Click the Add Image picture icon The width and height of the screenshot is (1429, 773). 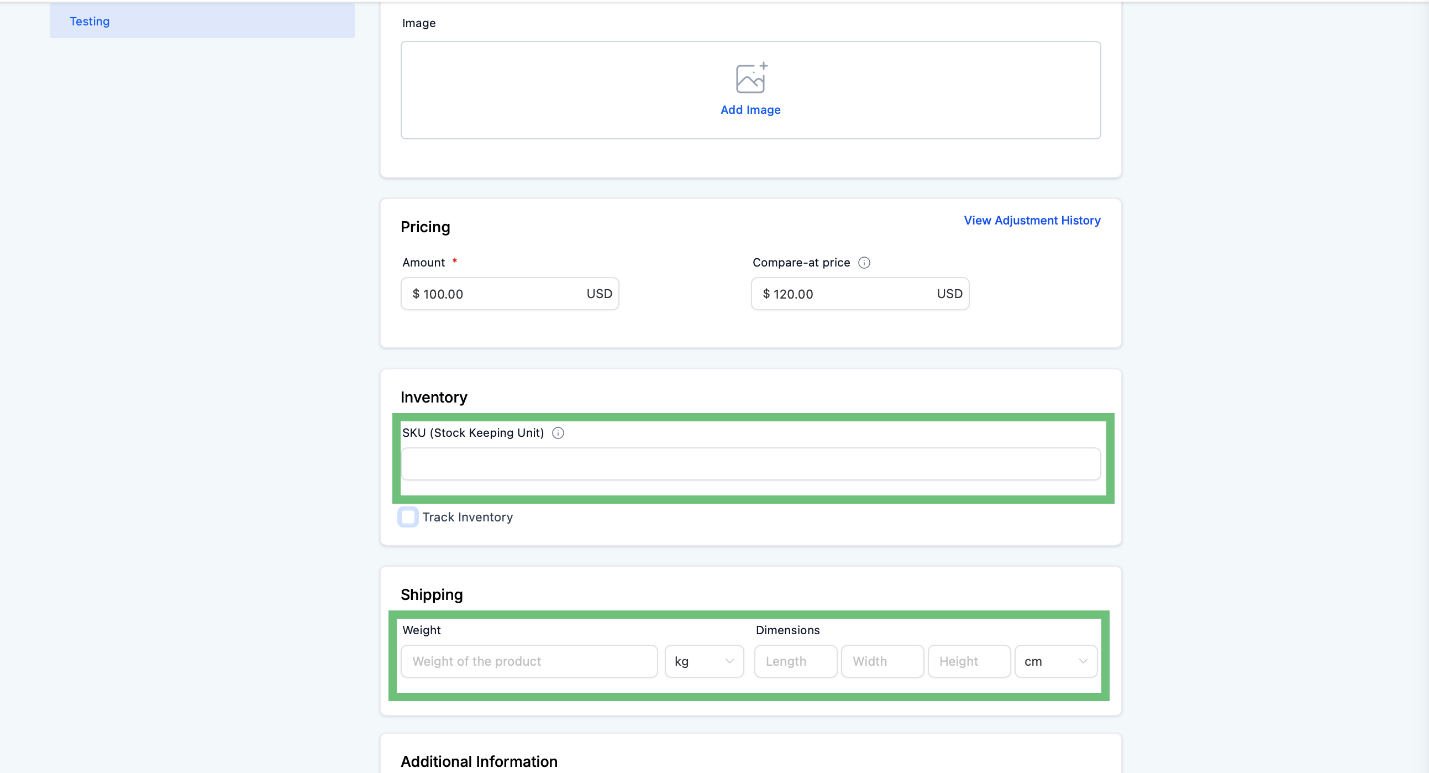click(x=751, y=78)
